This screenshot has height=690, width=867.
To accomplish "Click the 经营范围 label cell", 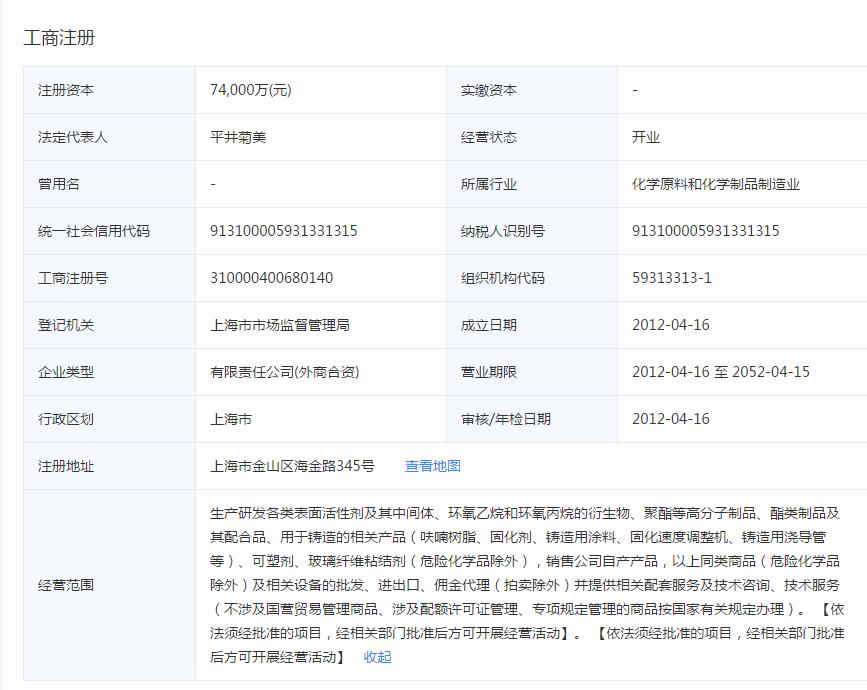I will tap(109, 585).
